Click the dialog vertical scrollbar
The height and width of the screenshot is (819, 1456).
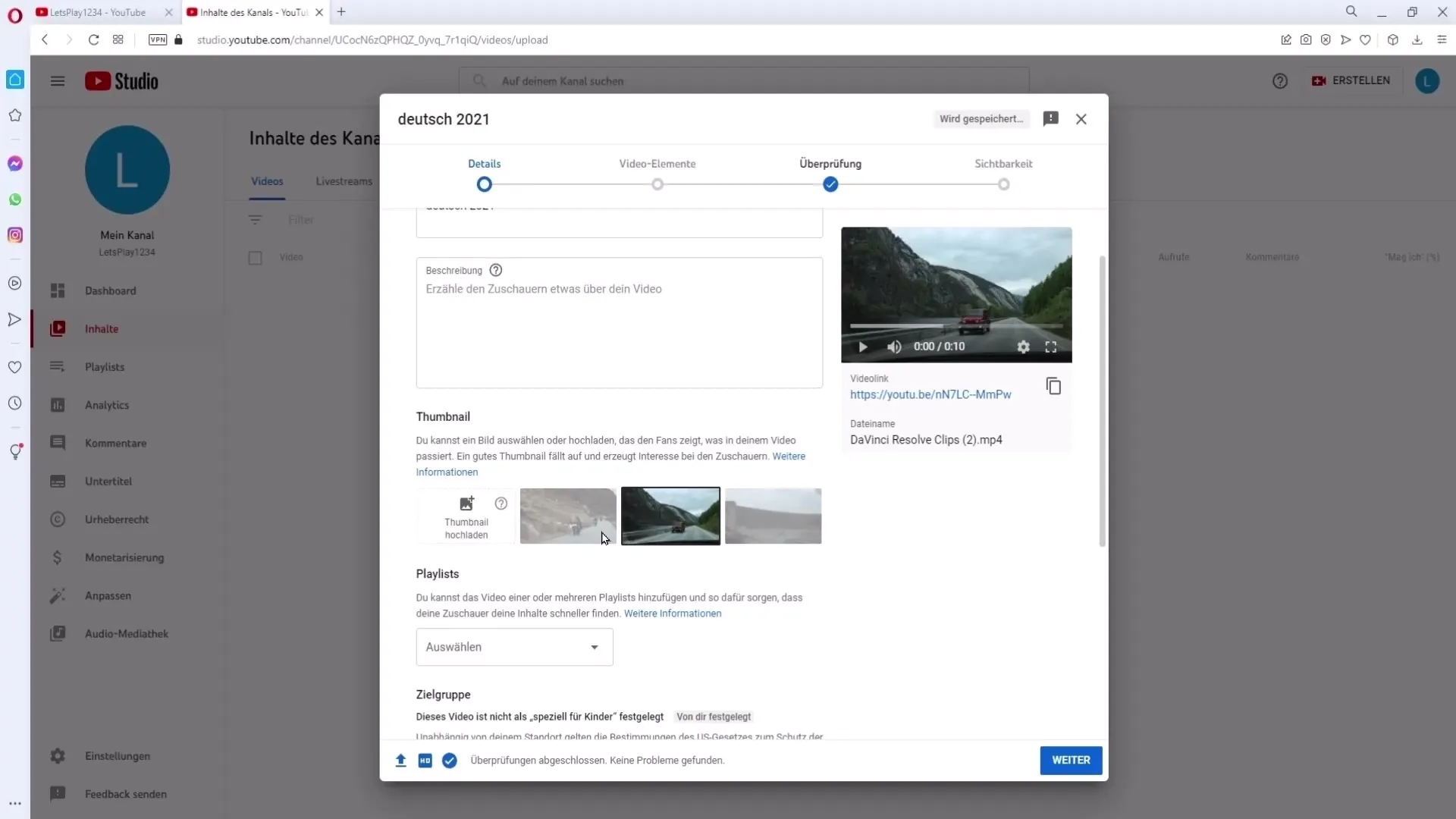click(x=1102, y=400)
